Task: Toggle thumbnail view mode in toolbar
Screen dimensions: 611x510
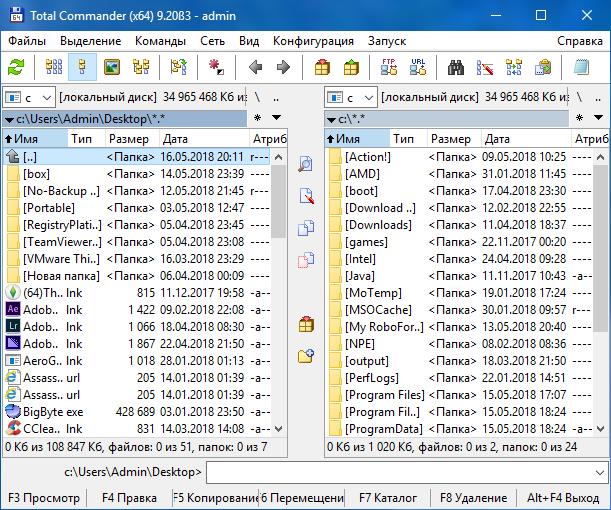Action: coord(112,68)
